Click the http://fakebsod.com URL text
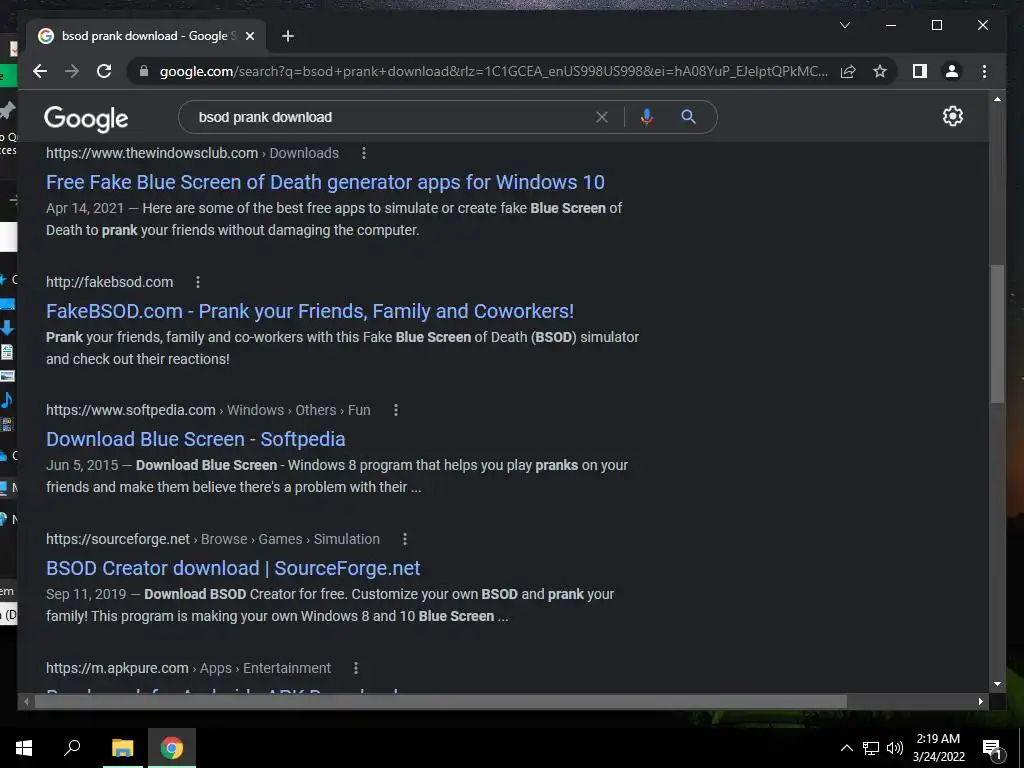Image resolution: width=1024 pixels, height=768 pixels. (x=110, y=282)
